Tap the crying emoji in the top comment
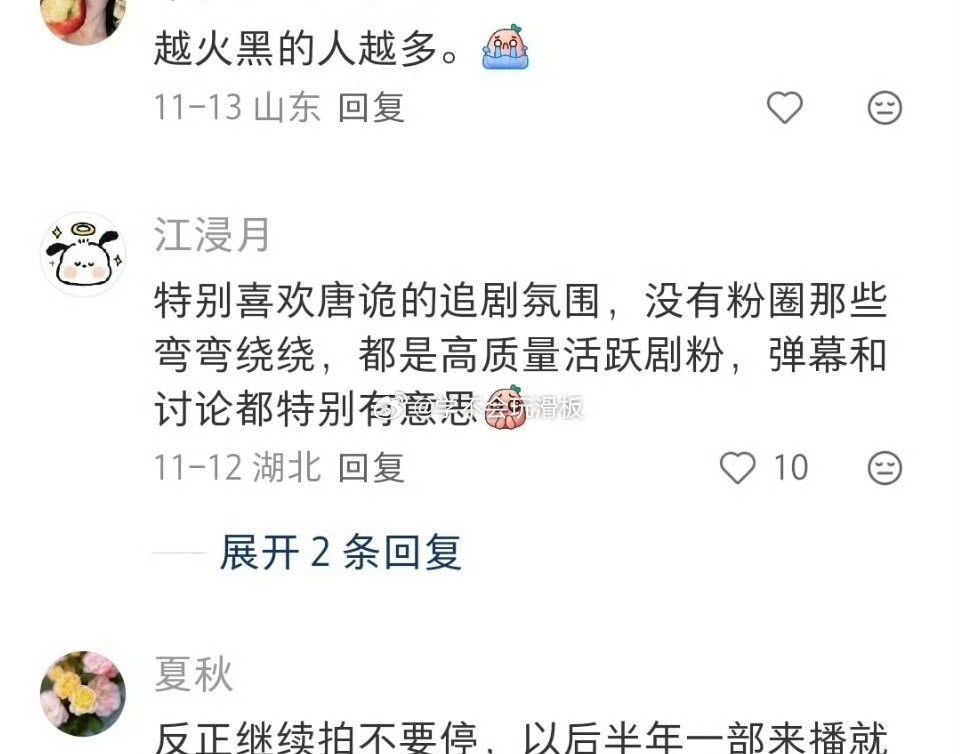This screenshot has width=960, height=754. [x=504, y=47]
